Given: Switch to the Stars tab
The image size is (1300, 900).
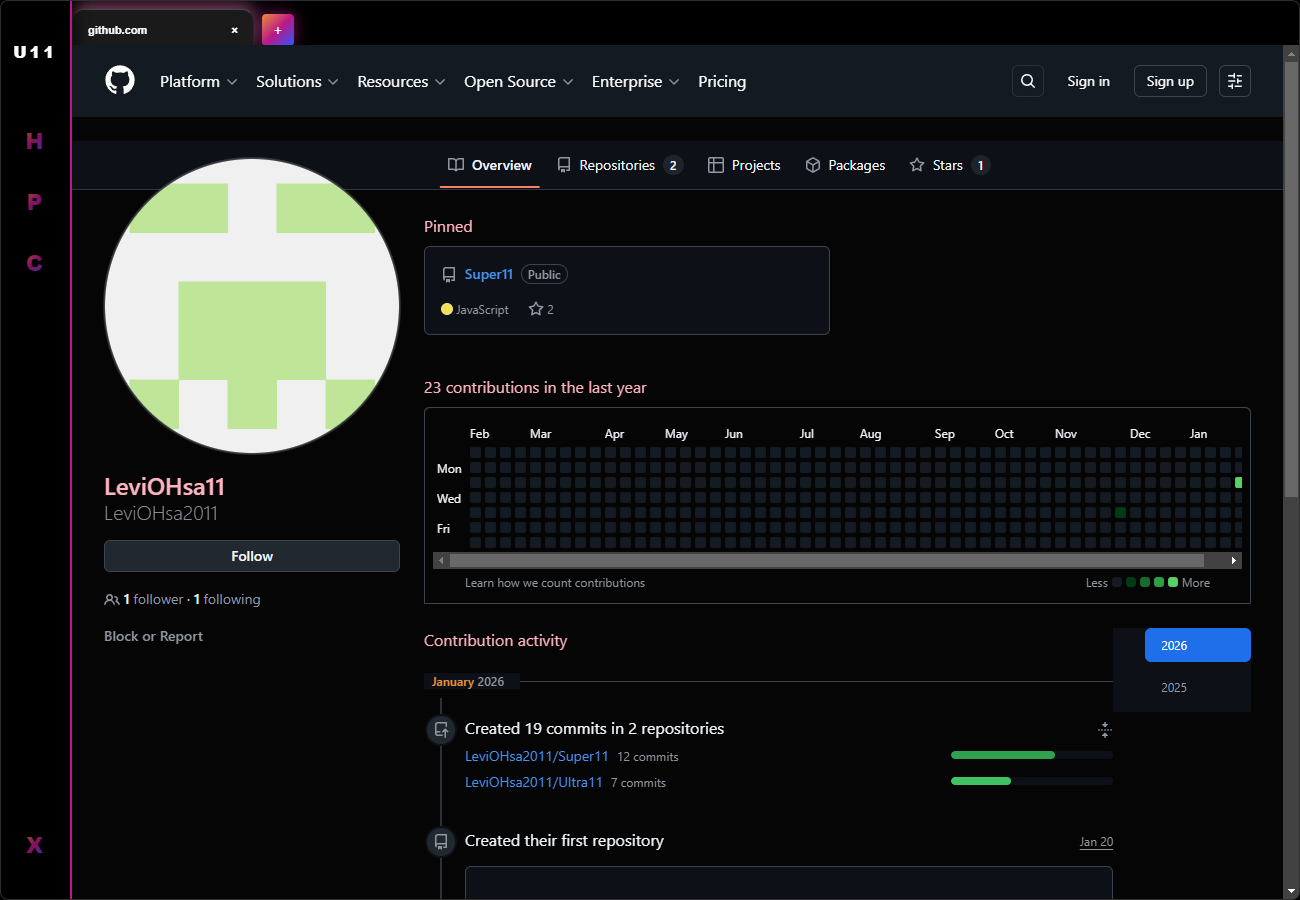Looking at the screenshot, I should coord(948,165).
